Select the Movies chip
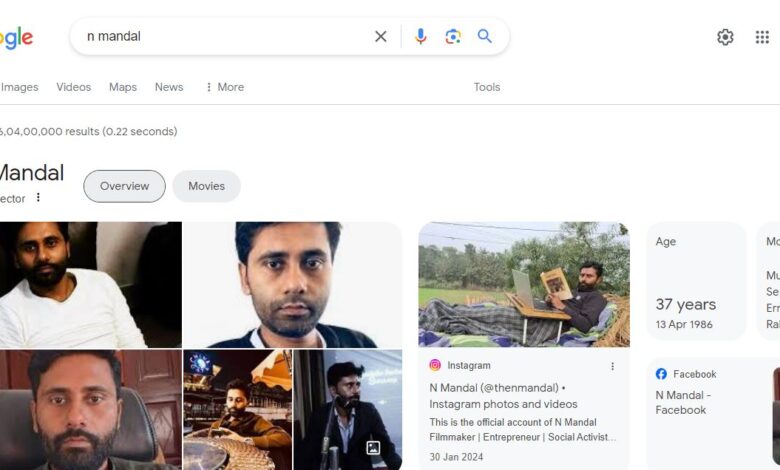 [x=206, y=186]
